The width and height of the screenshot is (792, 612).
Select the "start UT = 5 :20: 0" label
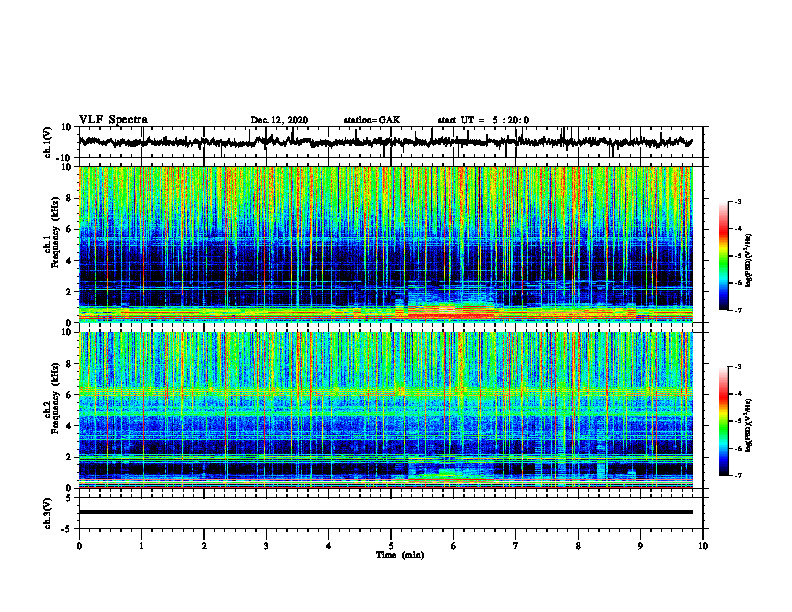[x=483, y=120]
